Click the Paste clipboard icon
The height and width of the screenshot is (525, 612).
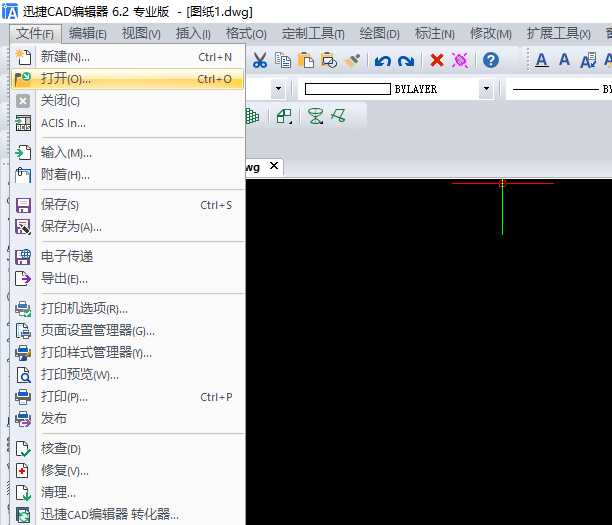306,61
